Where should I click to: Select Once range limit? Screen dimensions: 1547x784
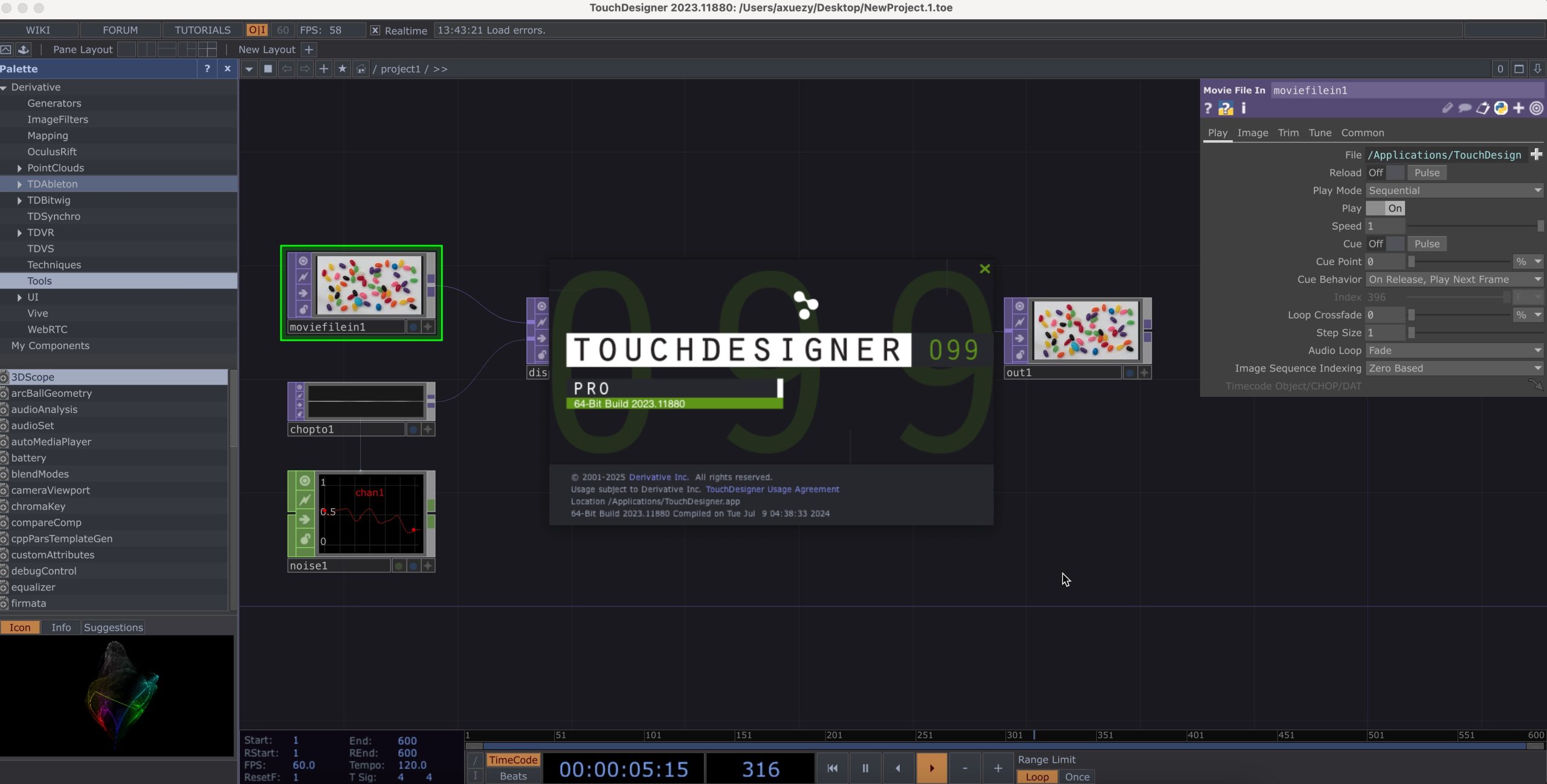[x=1077, y=777]
